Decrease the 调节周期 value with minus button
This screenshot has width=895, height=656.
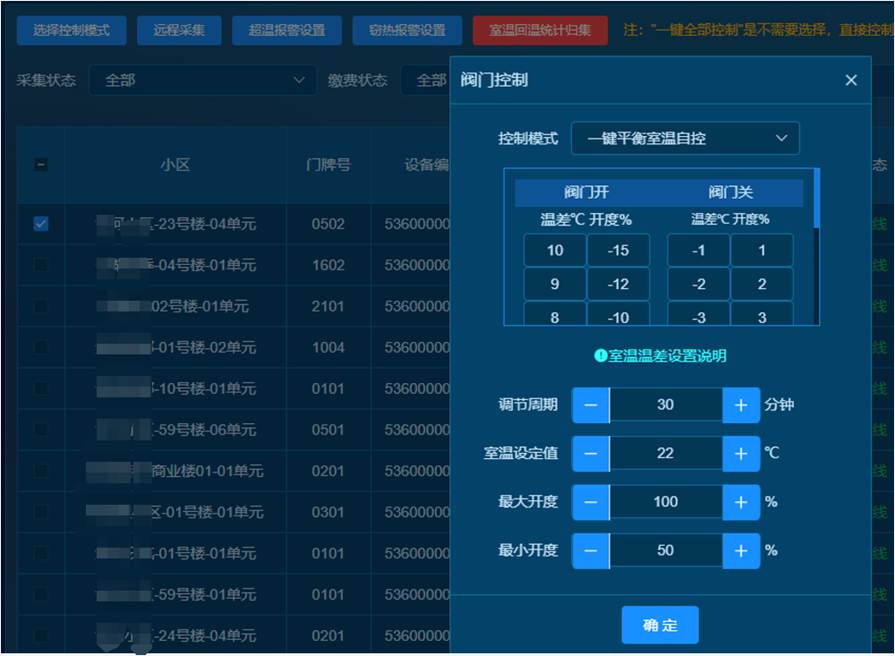tap(590, 405)
